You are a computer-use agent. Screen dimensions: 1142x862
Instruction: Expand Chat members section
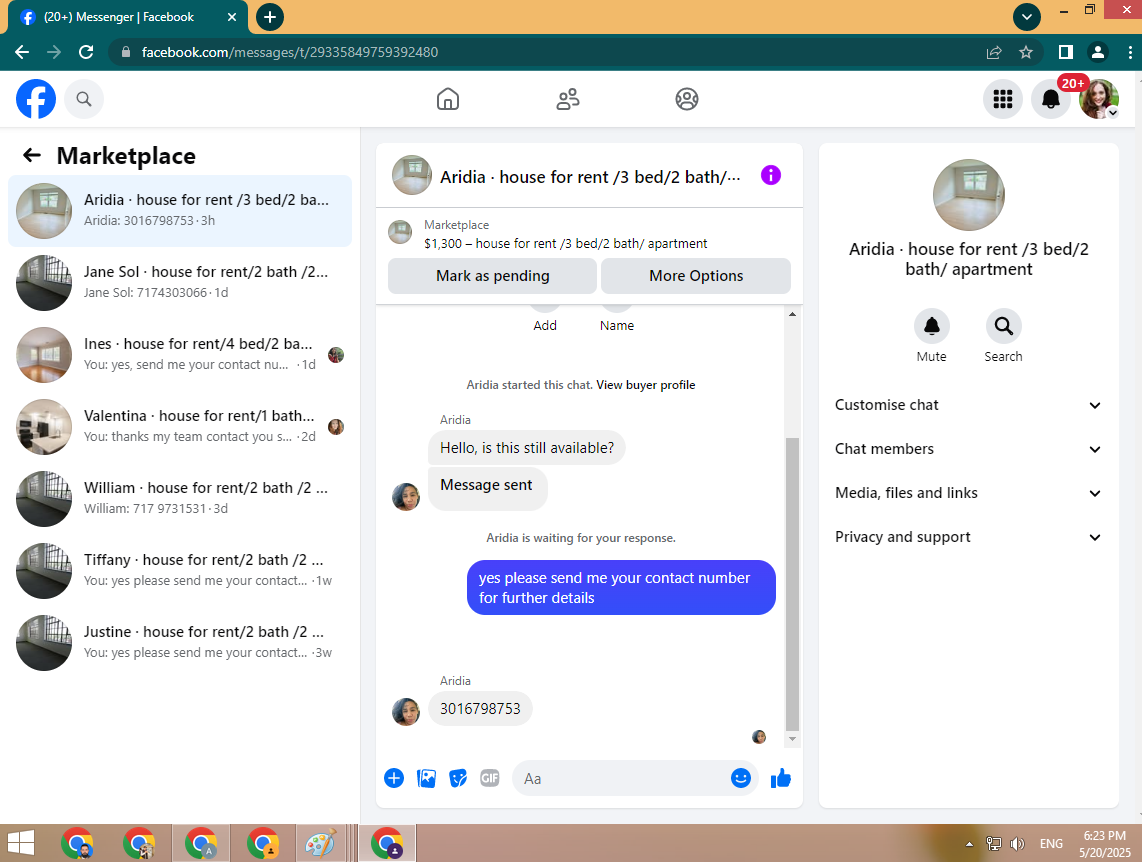point(968,449)
